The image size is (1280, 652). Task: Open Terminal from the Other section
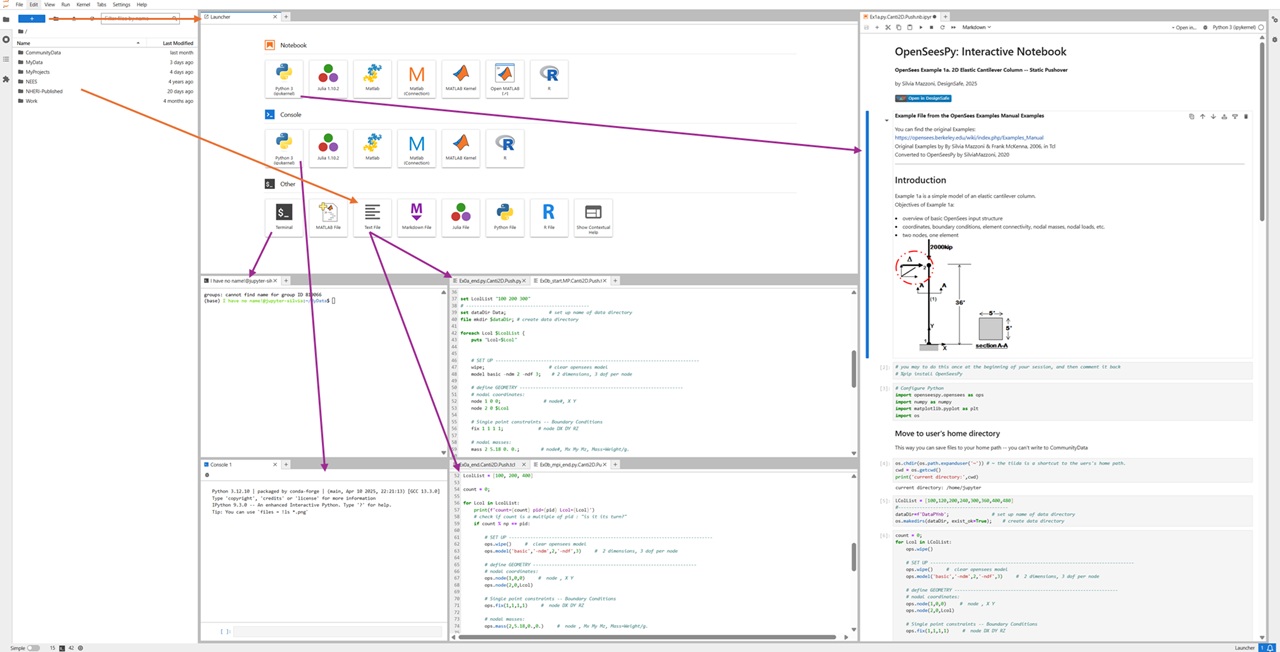pyautogui.click(x=284, y=216)
